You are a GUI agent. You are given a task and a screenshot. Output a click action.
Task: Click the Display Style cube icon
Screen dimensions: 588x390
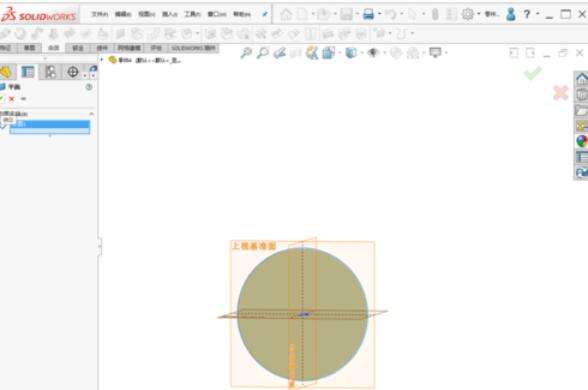pyautogui.click(x=351, y=53)
